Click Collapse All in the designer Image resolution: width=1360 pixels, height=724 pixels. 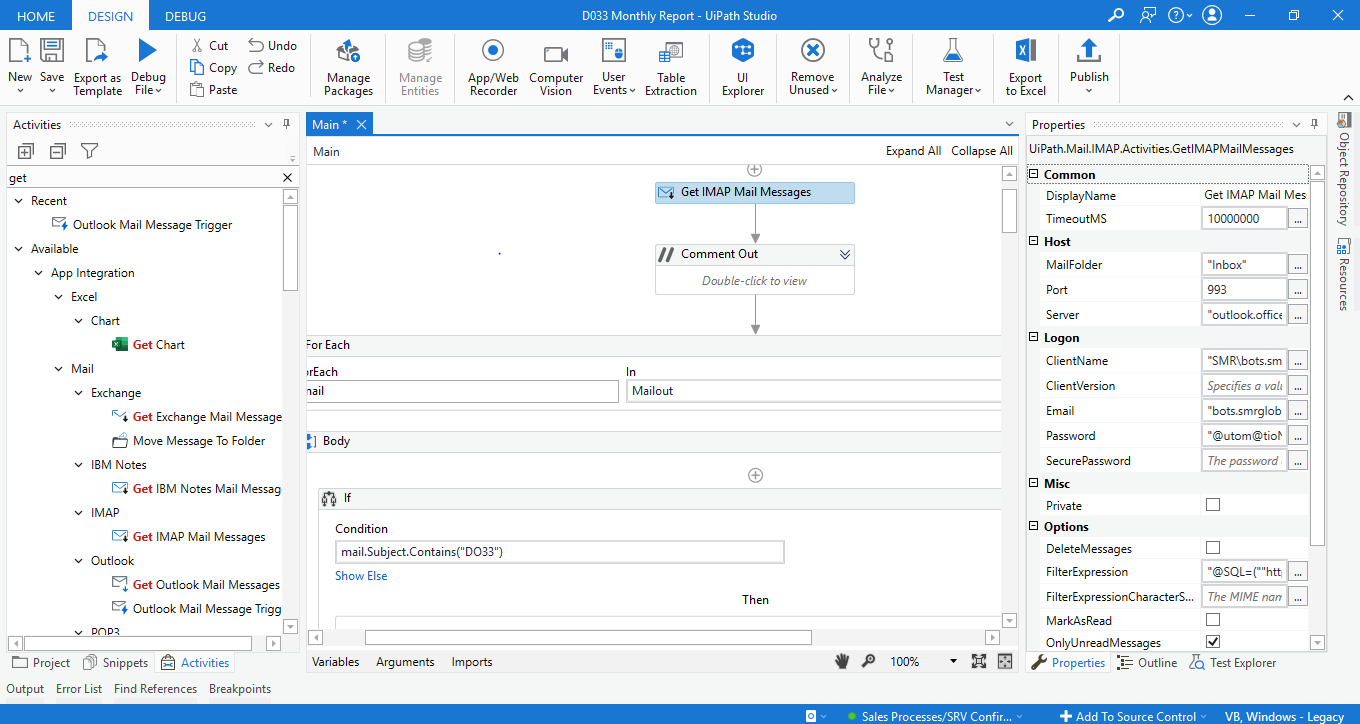pos(982,151)
